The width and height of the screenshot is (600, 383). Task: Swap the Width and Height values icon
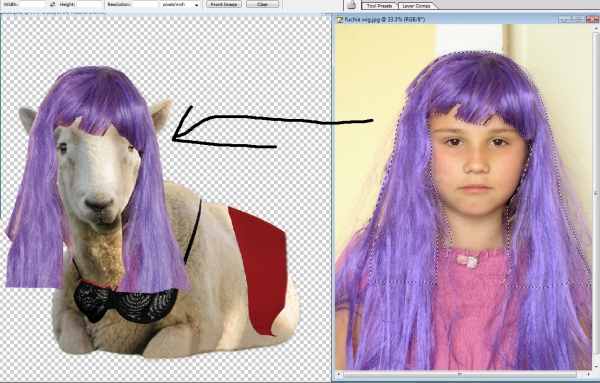(52, 5)
